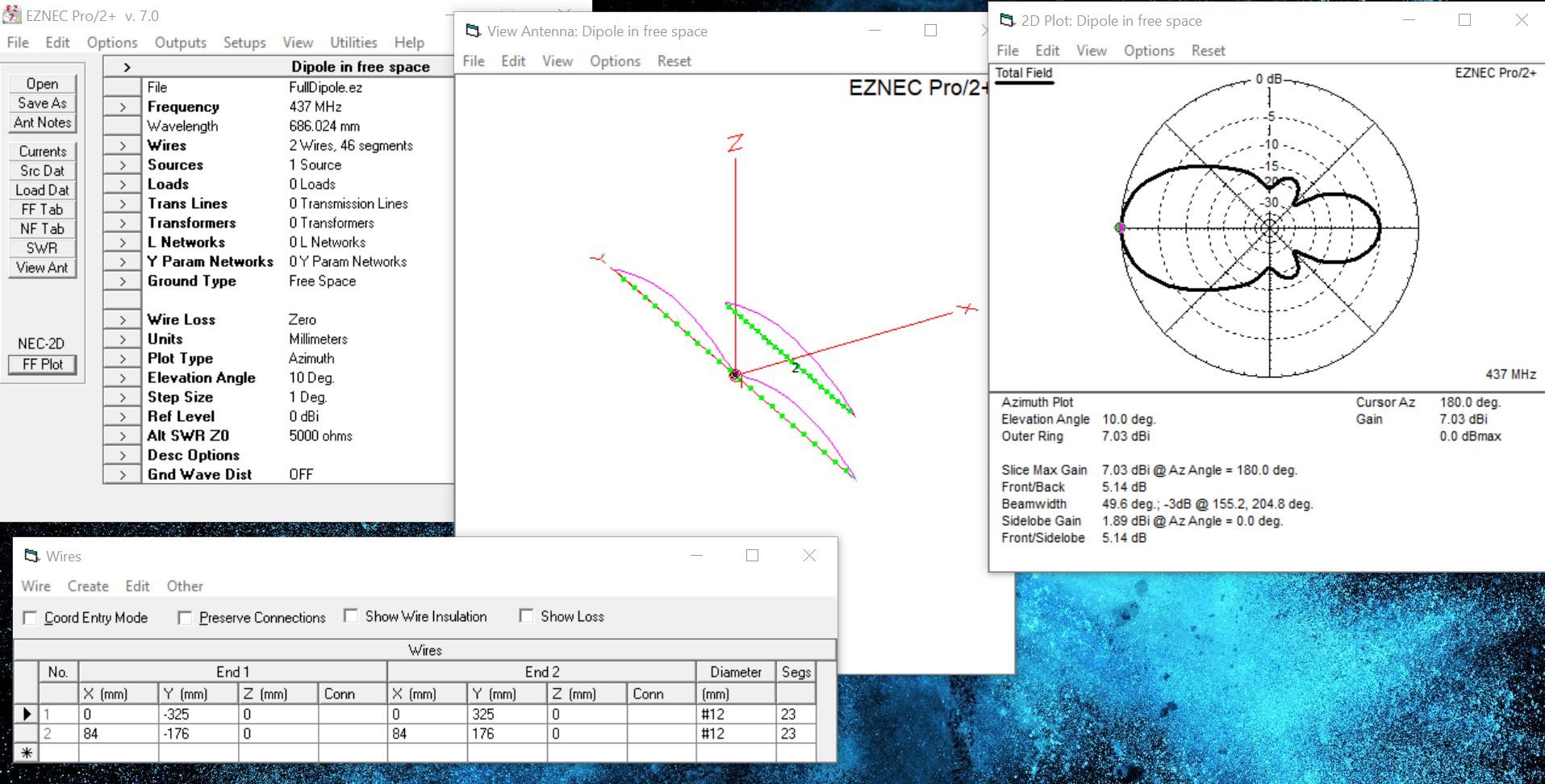This screenshot has width=1545, height=784.
Task: Toggle Preserve Connections checkbox
Action: point(185,618)
